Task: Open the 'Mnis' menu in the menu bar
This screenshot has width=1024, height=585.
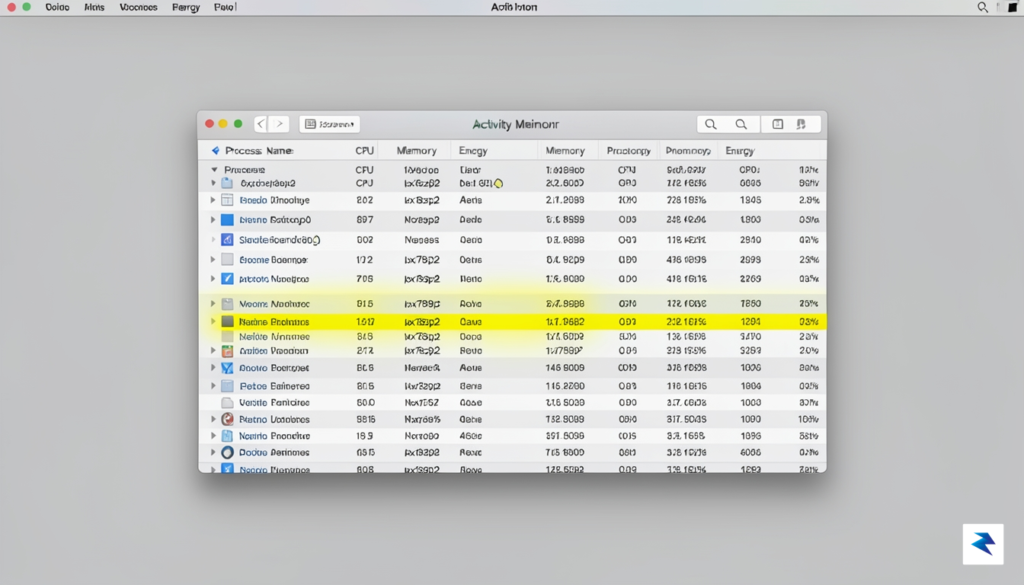Action: 94,7
